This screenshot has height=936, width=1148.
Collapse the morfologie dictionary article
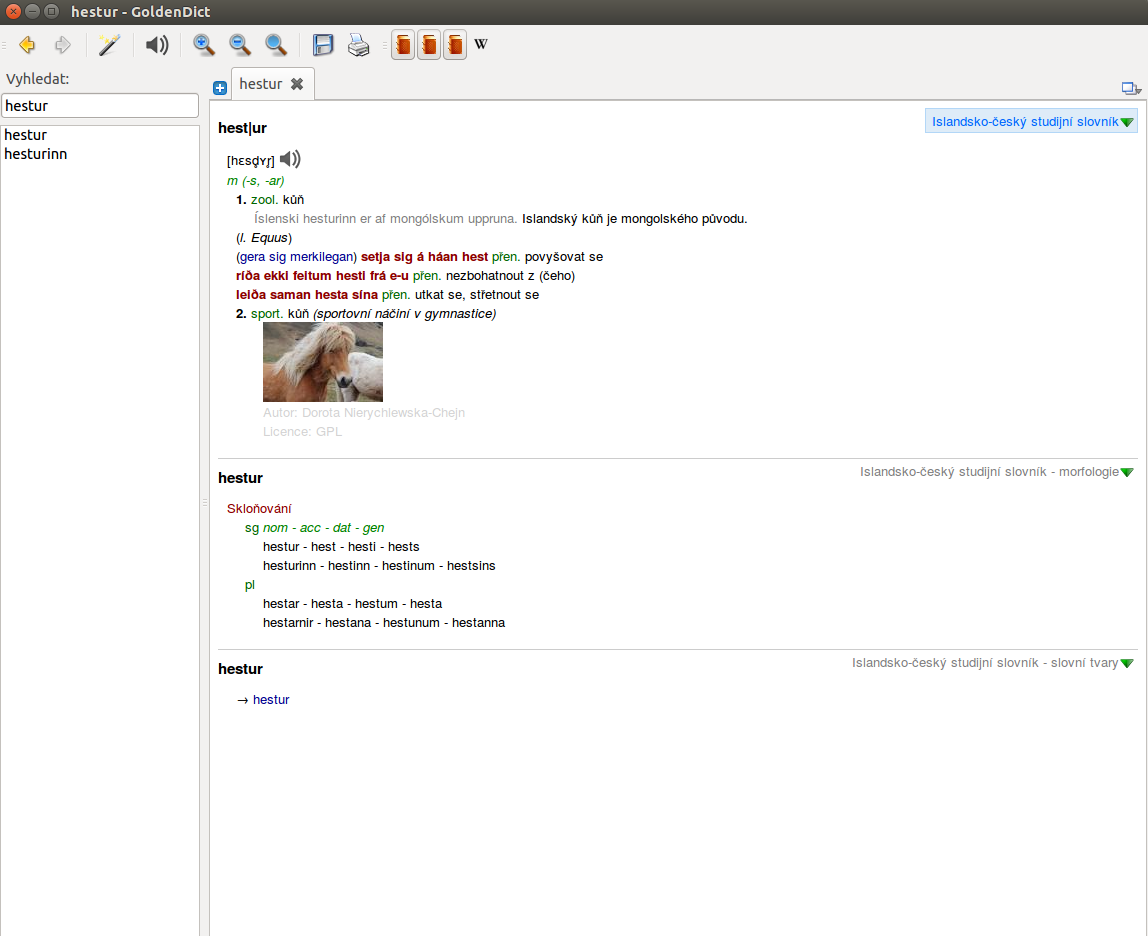click(1127, 472)
